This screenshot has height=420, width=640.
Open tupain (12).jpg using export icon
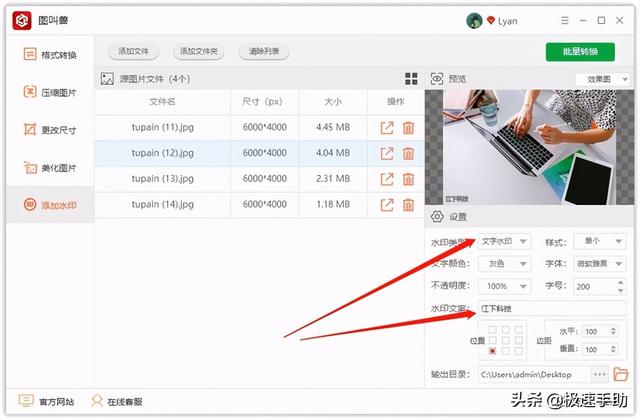tap(387, 154)
